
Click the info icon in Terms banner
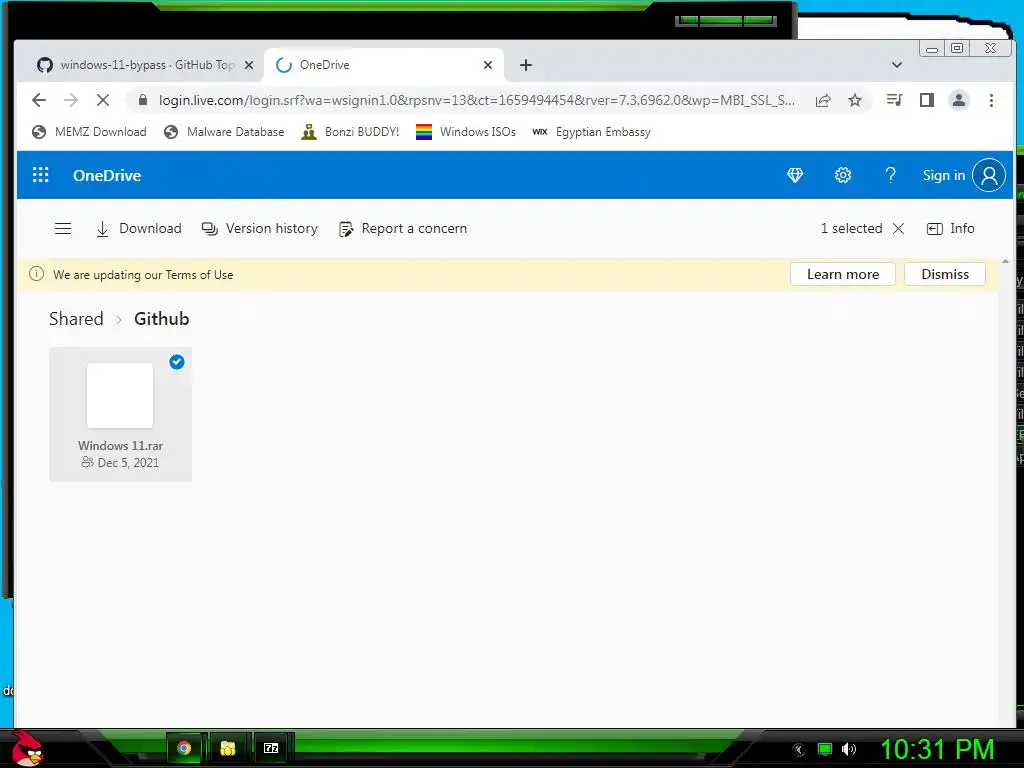(37, 274)
